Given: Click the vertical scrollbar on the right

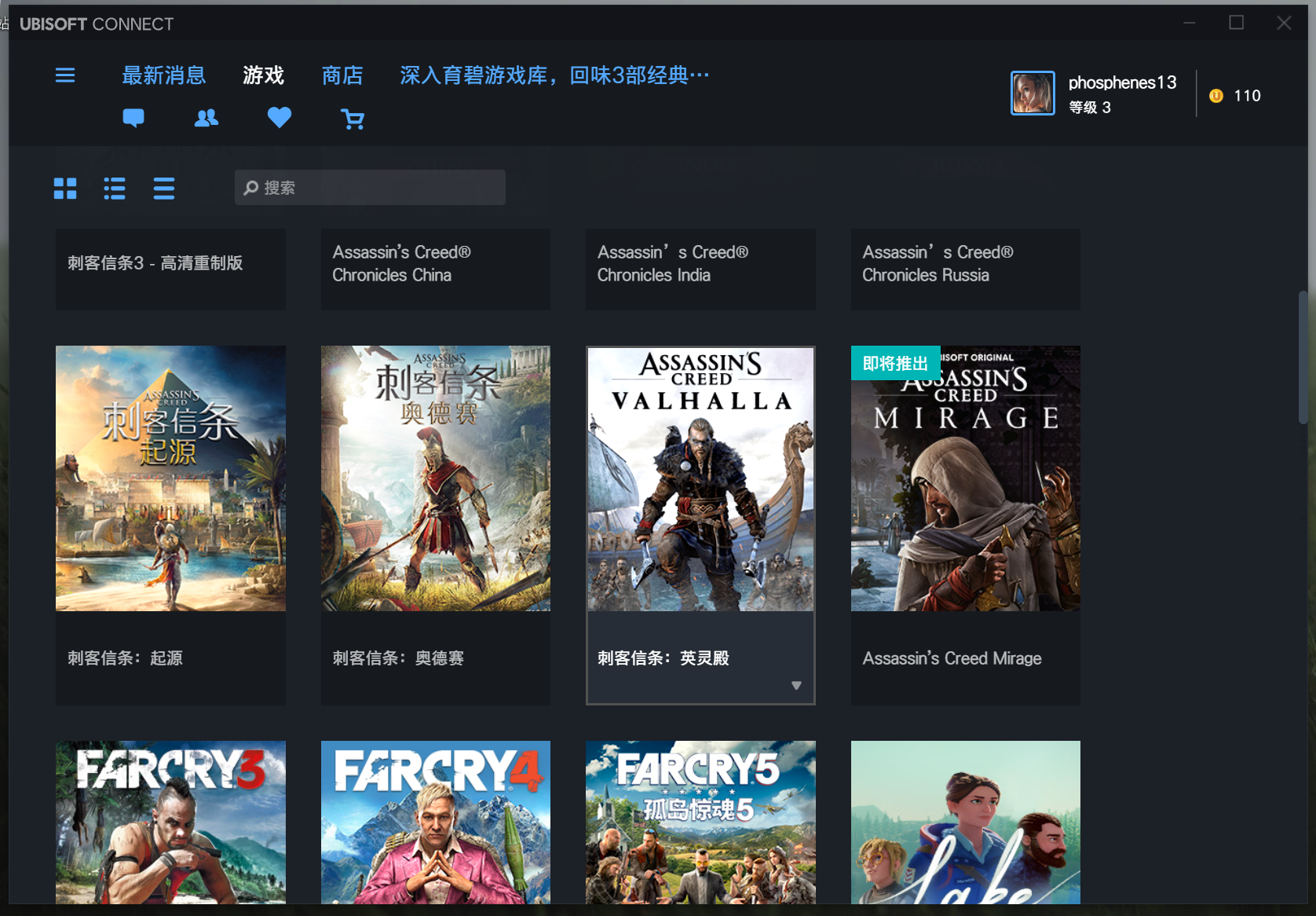Looking at the screenshot, I should [x=1303, y=357].
